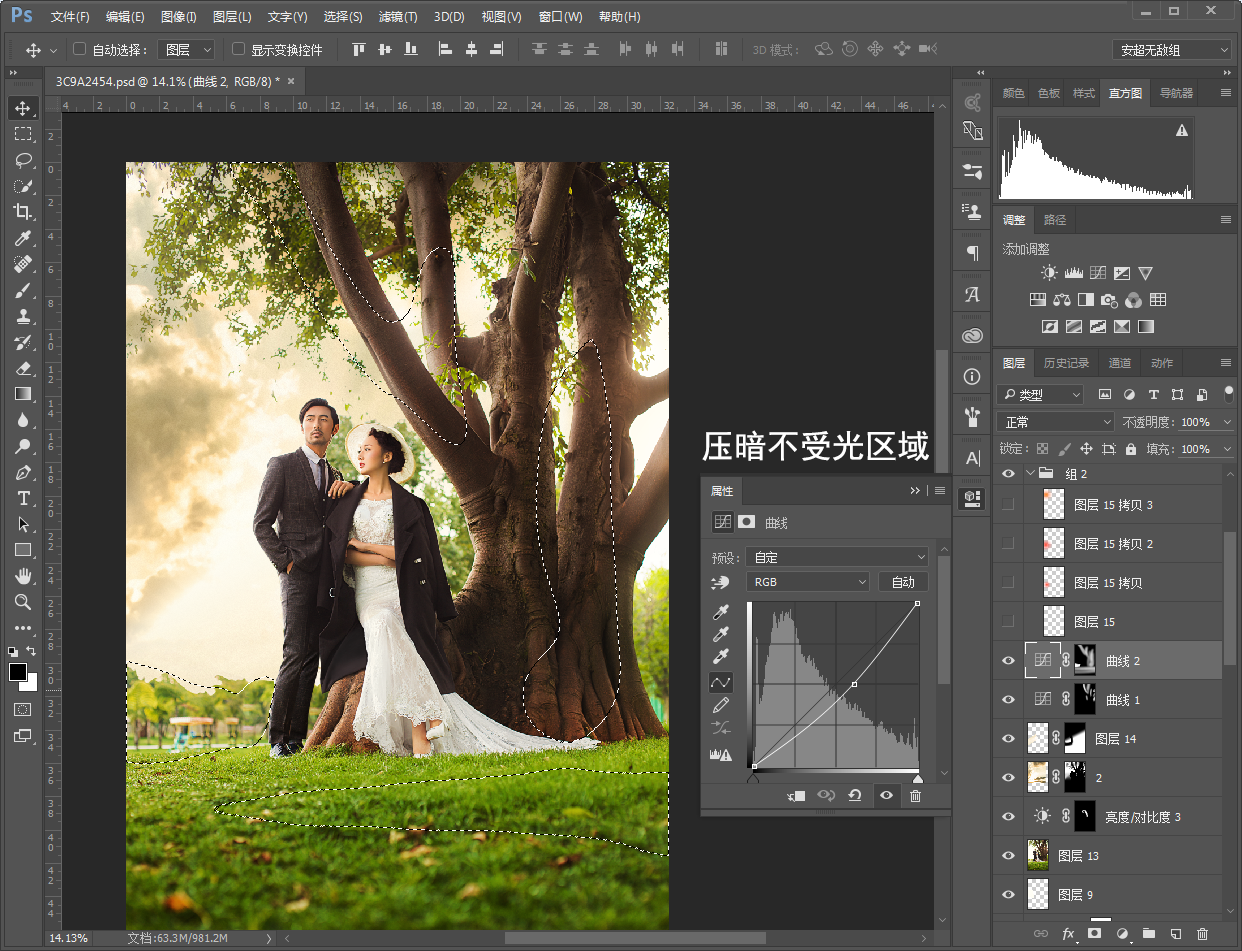1242x951 pixels.
Task: Open the 滤镜(T) menu
Action: [398, 17]
